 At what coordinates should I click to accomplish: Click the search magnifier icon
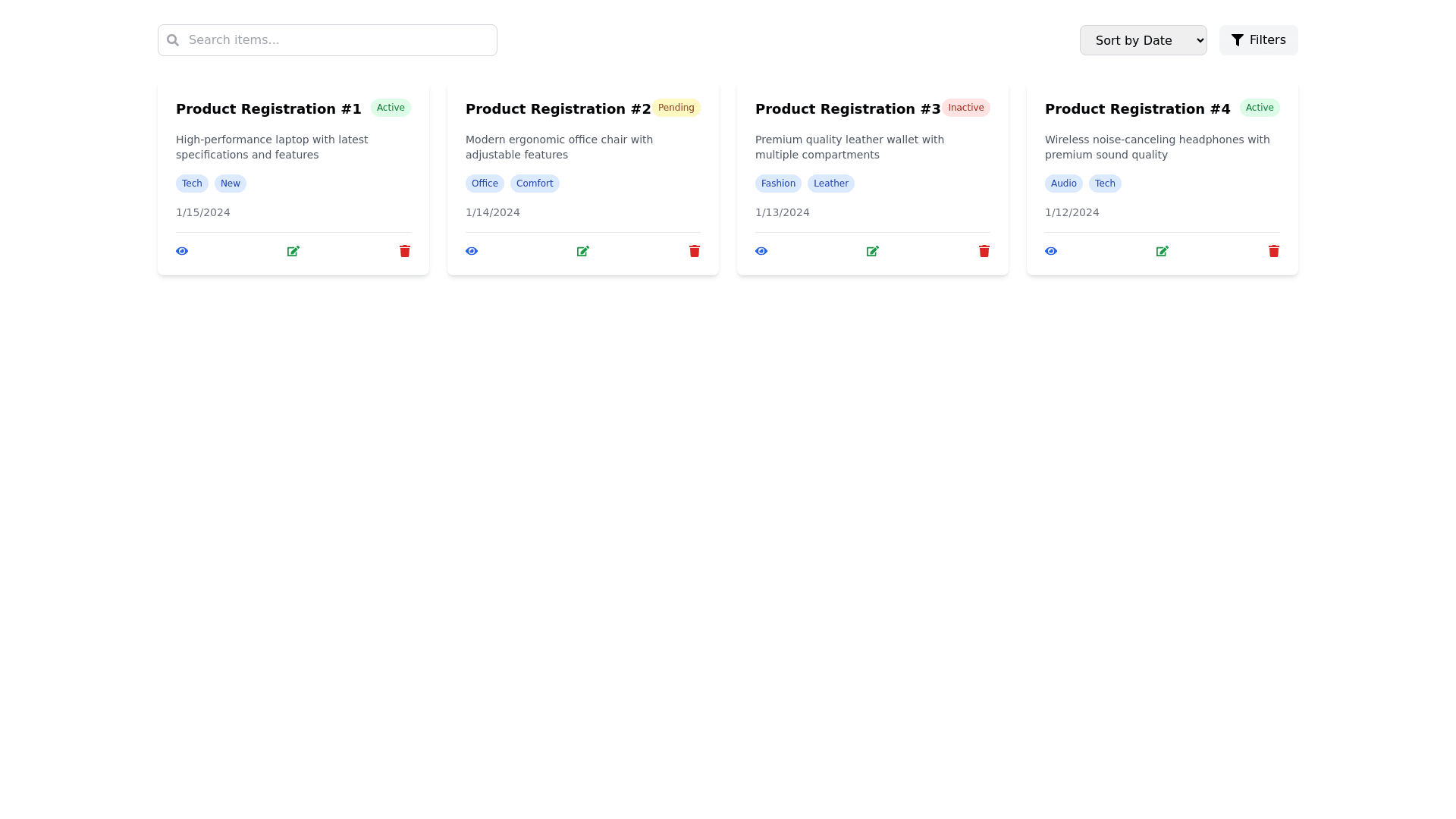coord(173,39)
